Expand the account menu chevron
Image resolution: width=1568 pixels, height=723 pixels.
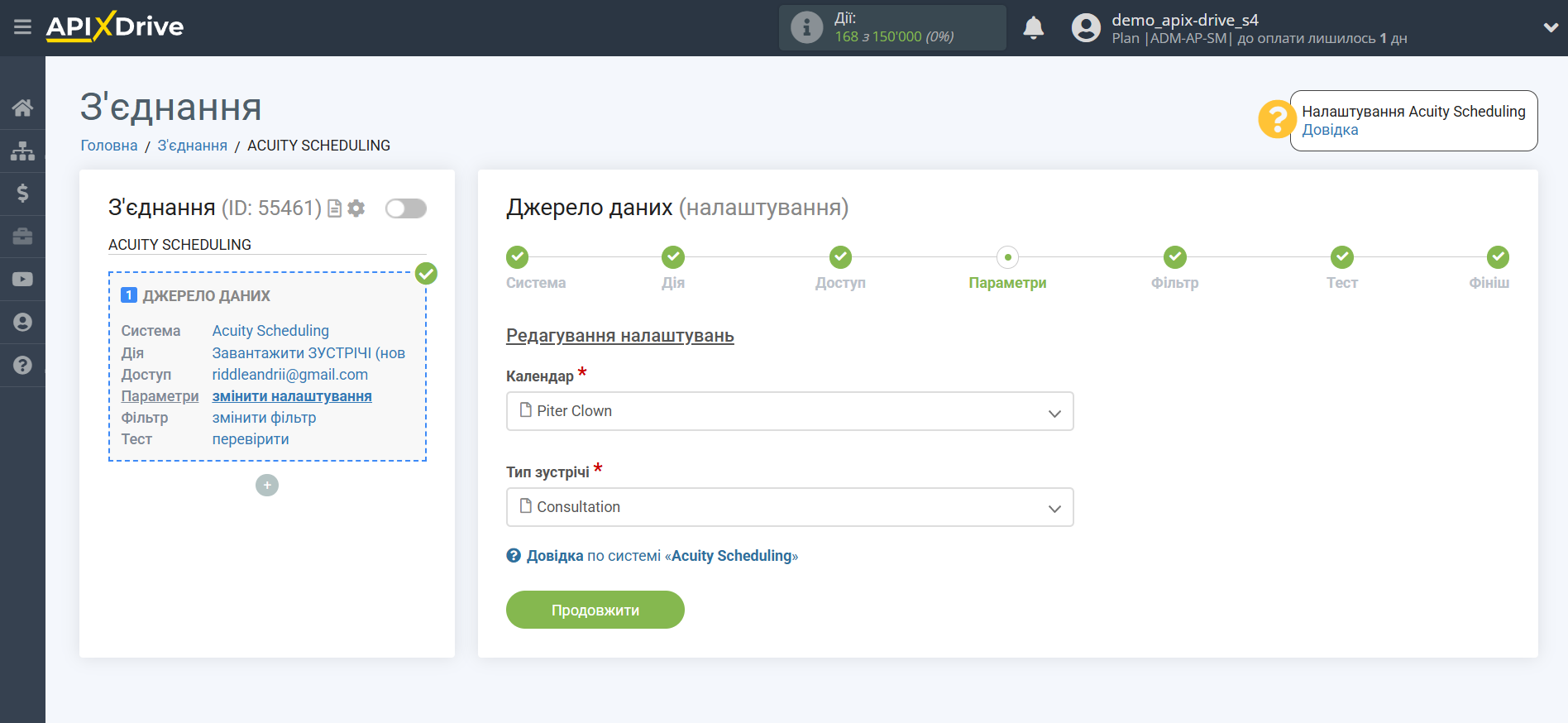coord(1551,27)
